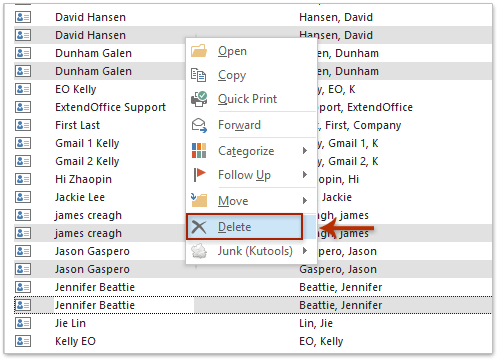
Task: Click contact card icon beside EO Kelly
Action: pos(23,89)
